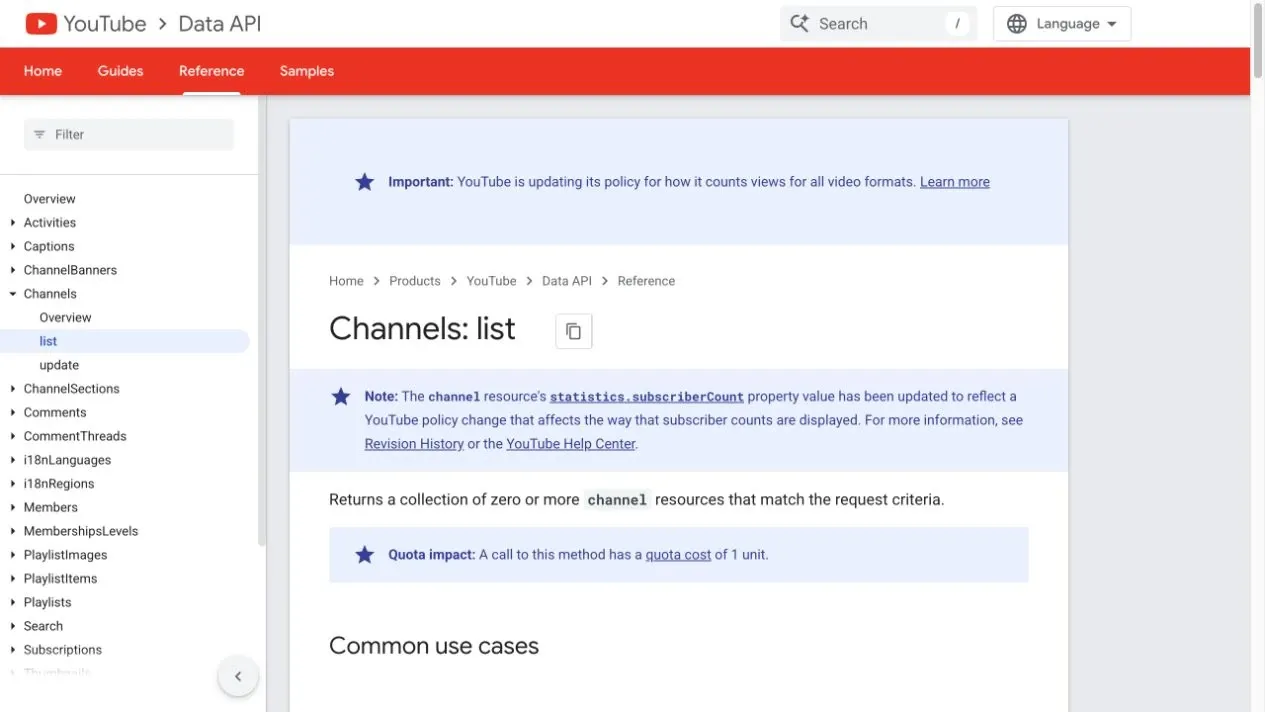Viewport: 1265px width, 712px height.
Task: Click the YouTube breadcrumb link
Action: click(491, 281)
